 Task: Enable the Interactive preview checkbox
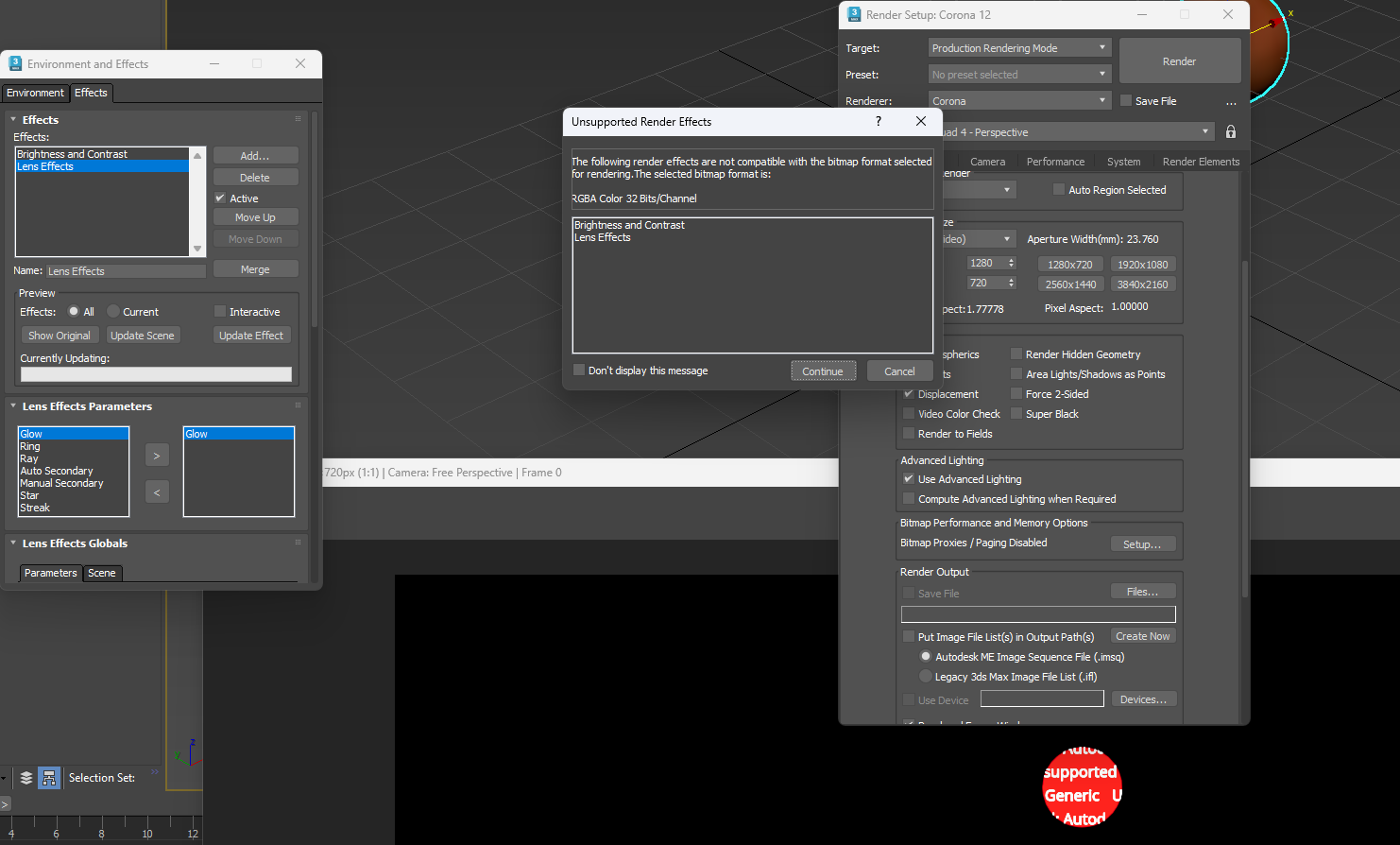click(220, 311)
